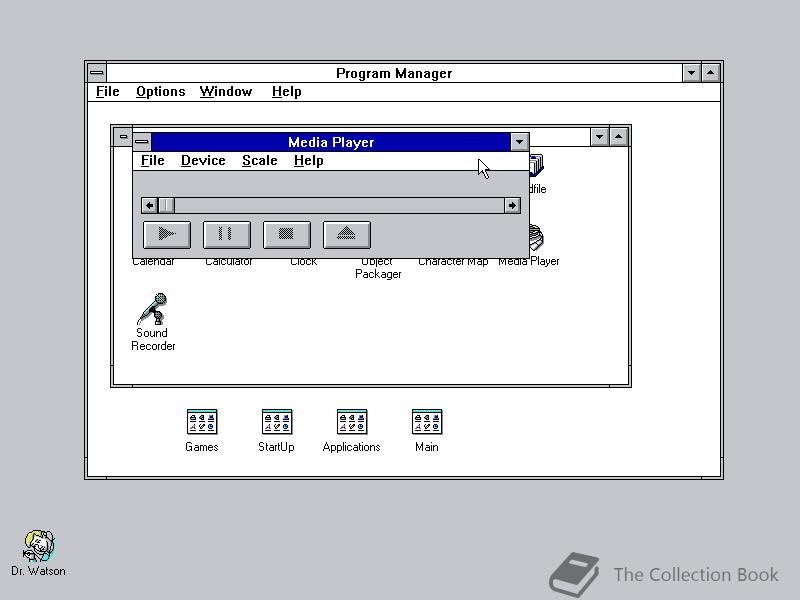This screenshot has width=800, height=600.
Task: Open Program Manager Help menu
Action: click(x=286, y=92)
